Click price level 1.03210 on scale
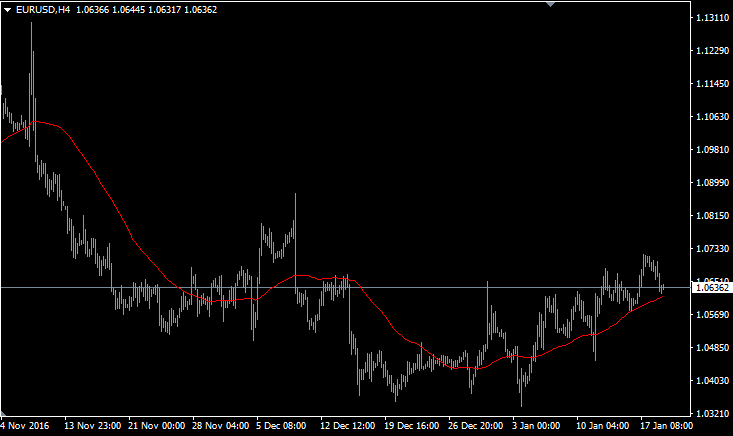Image resolution: width=733 pixels, height=436 pixels. tap(712, 414)
